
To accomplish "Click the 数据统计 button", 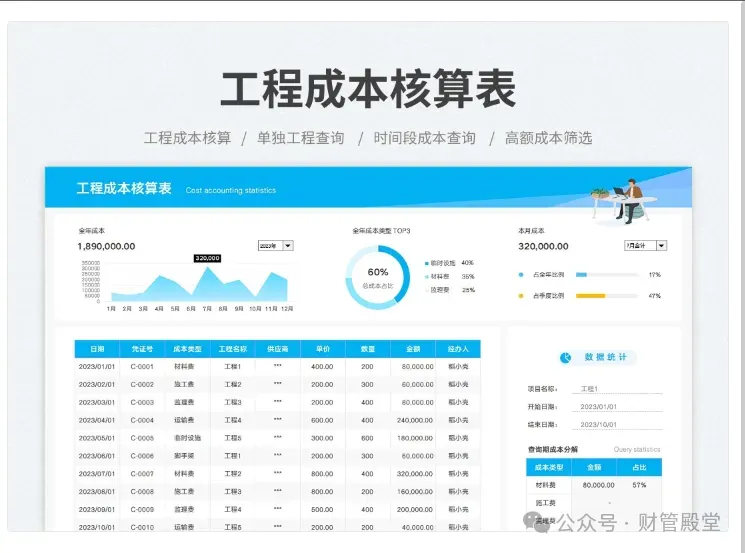I will (597, 357).
